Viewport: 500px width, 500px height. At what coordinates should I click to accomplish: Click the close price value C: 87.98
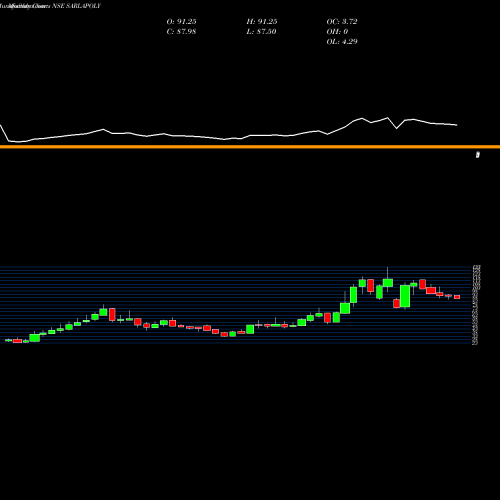(x=181, y=32)
